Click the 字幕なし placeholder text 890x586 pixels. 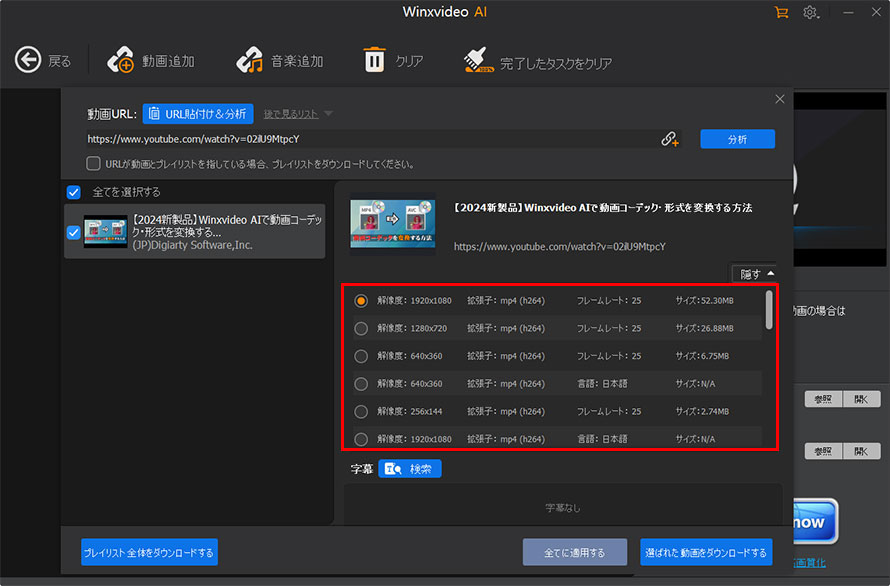pyautogui.click(x=562, y=508)
